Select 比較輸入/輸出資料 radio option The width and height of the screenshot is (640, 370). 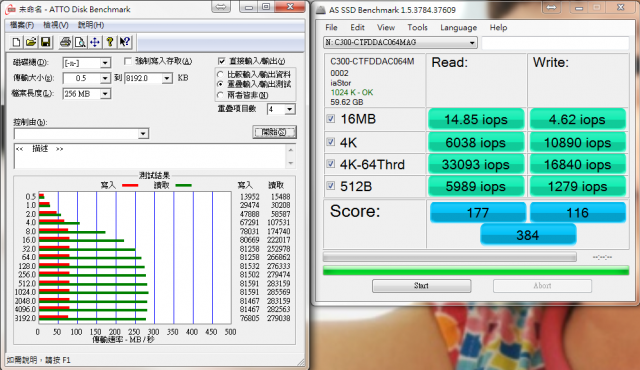pos(220,74)
